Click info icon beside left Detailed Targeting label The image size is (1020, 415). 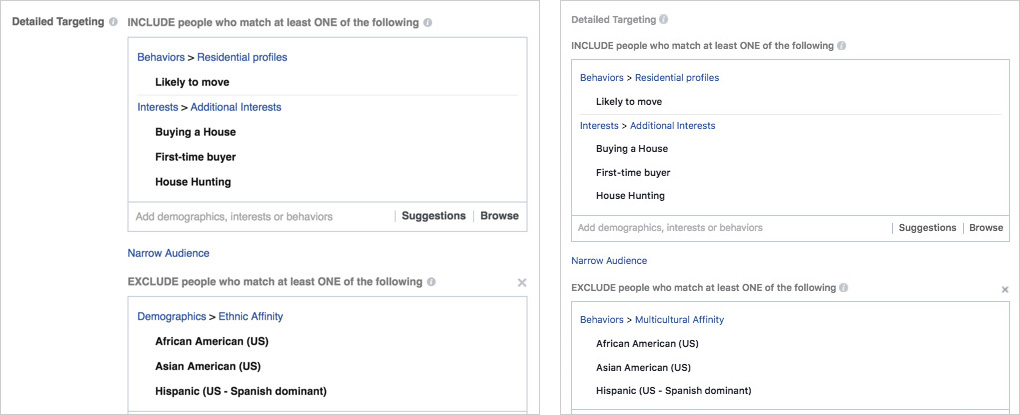113,22
